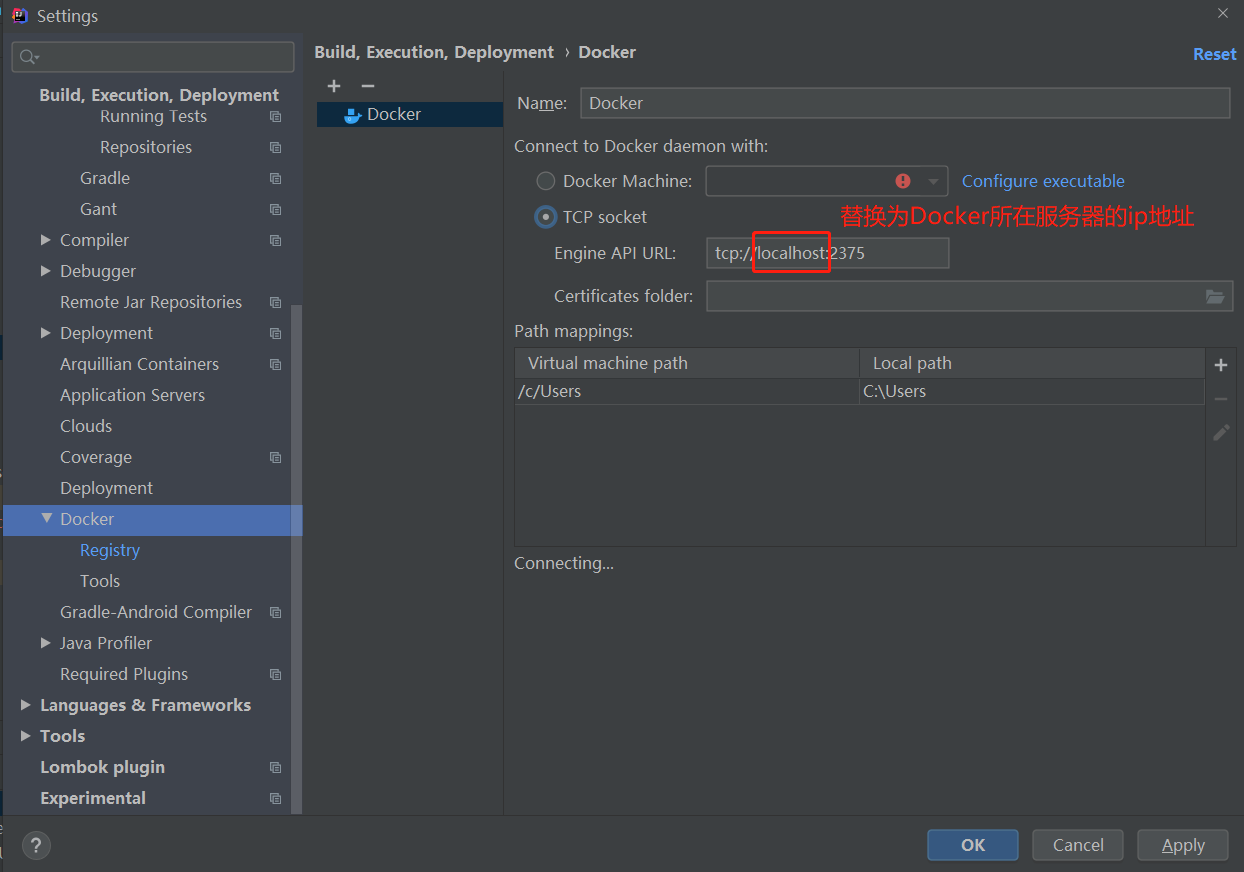Expand the Java Profiler tree node
Image resolution: width=1244 pixels, height=872 pixels.
point(46,643)
